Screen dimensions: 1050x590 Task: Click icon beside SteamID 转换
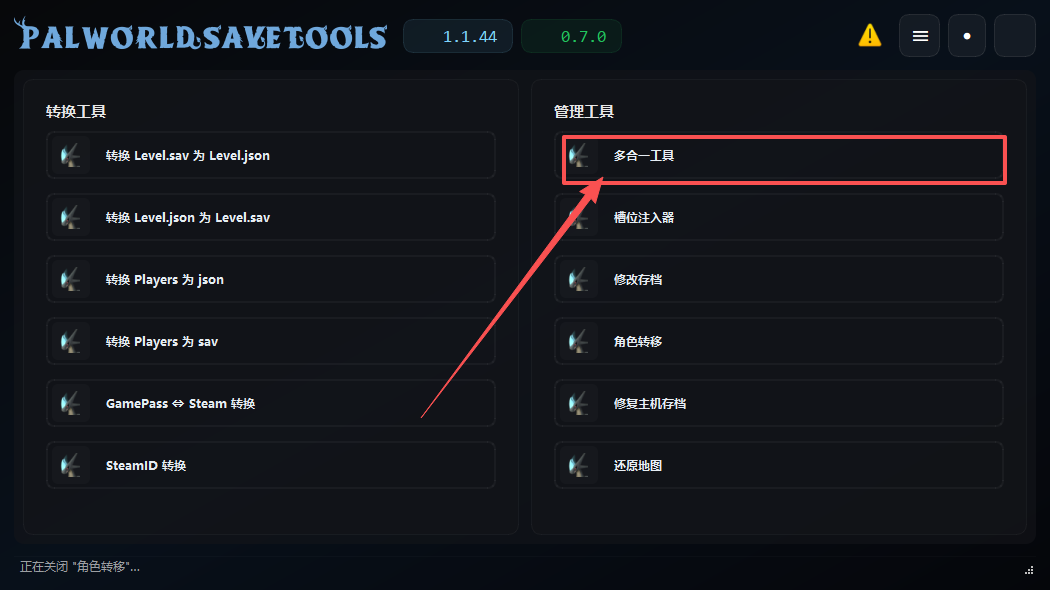pyautogui.click(x=70, y=465)
